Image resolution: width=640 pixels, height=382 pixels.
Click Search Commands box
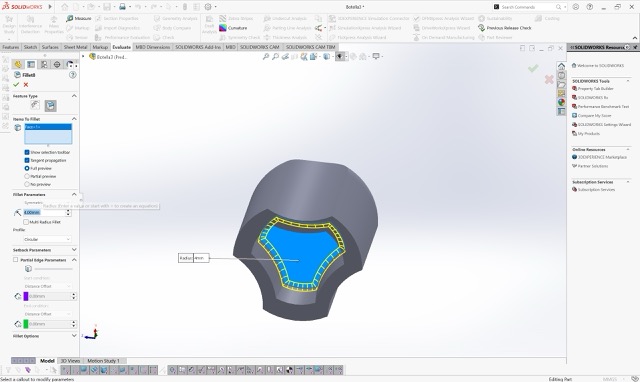pyautogui.click(x=531, y=7)
